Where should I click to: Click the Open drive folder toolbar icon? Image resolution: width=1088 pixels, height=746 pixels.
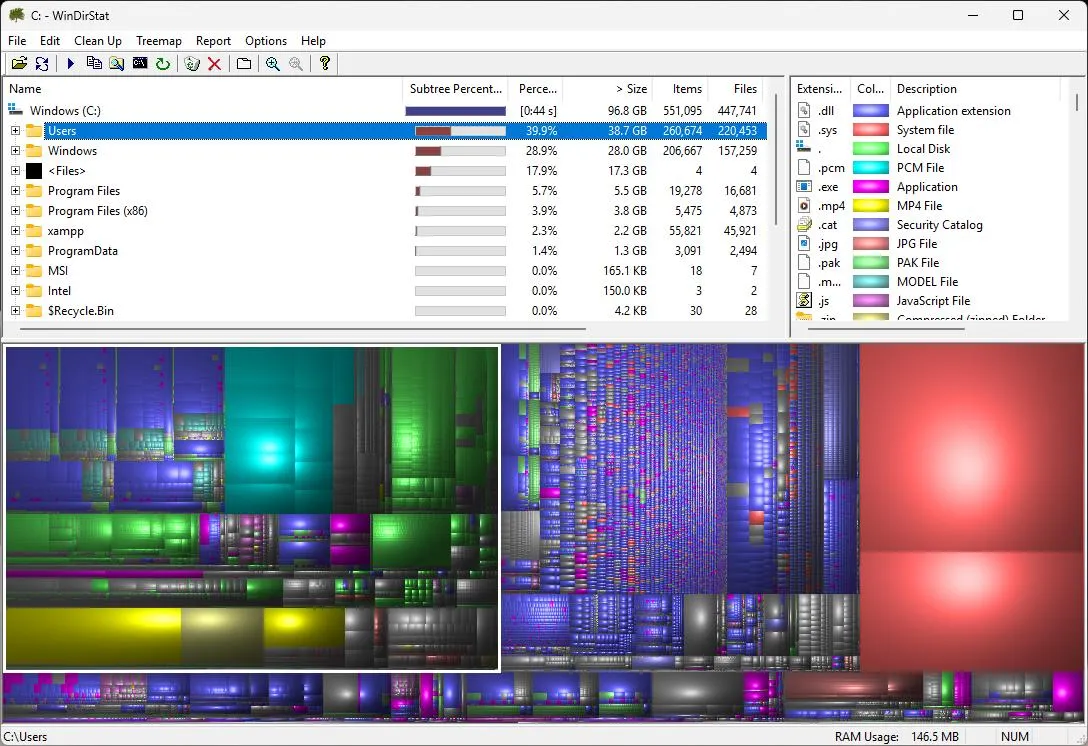click(x=19, y=64)
